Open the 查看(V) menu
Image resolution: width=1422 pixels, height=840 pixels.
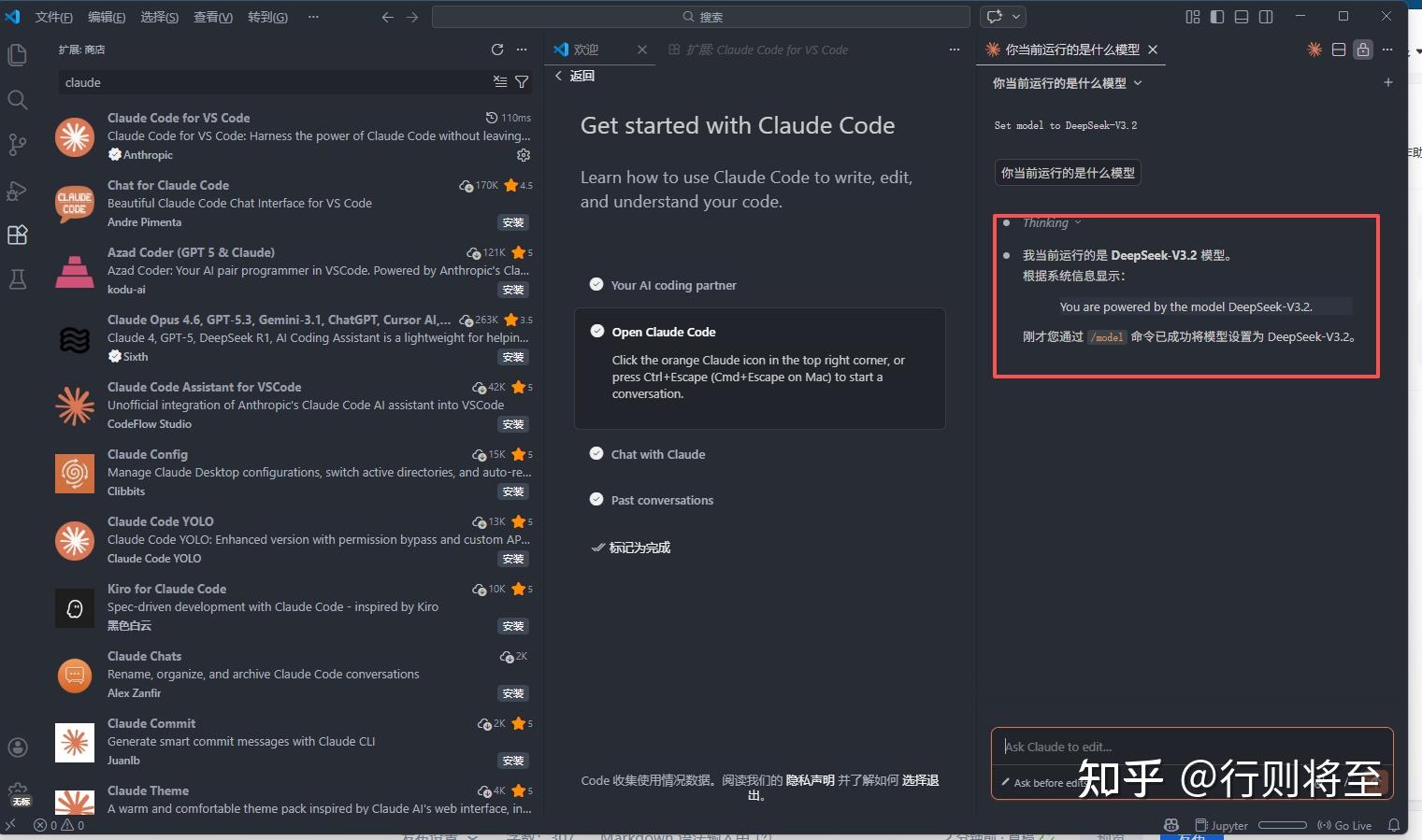click(x=213, y=17)
